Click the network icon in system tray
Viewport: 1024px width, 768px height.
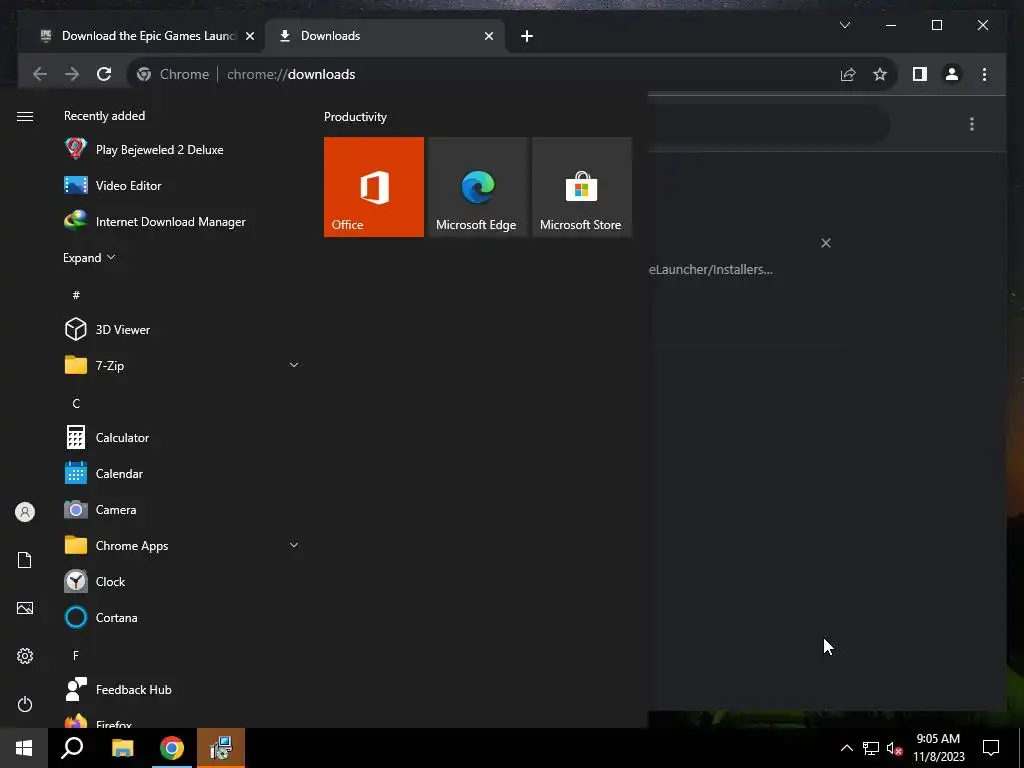pos(871,748)
